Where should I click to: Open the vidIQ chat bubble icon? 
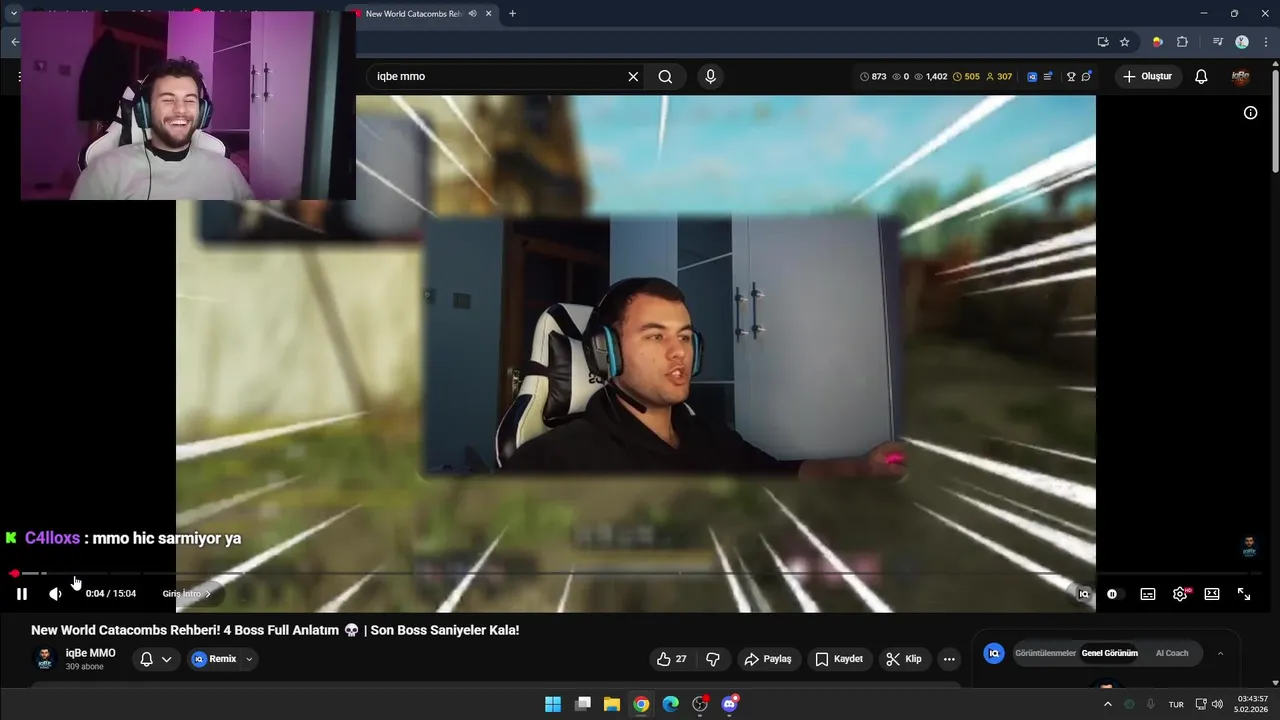pyautogui.click(x=1086, y=76)
